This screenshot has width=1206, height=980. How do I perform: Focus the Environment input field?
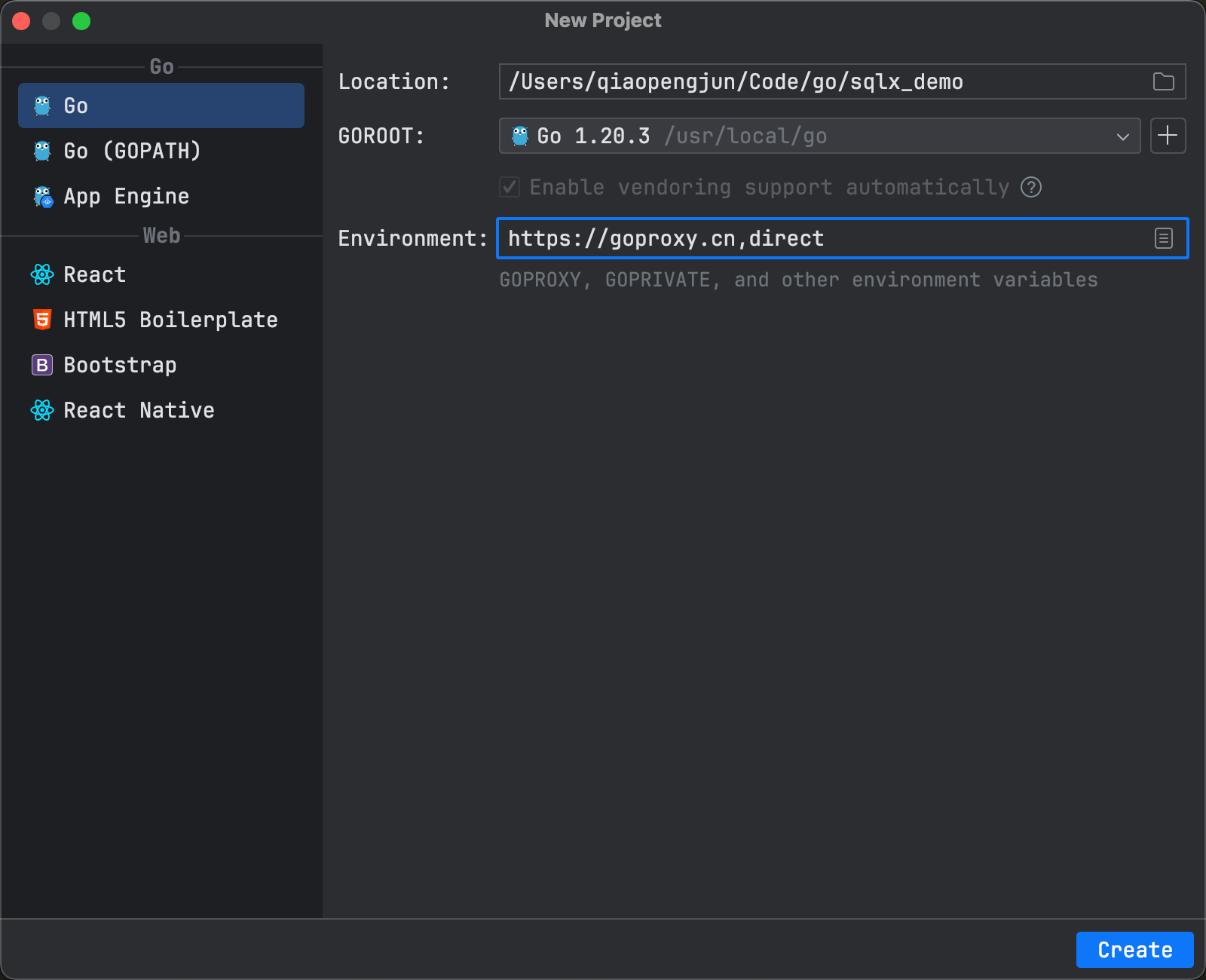[842, 238]
